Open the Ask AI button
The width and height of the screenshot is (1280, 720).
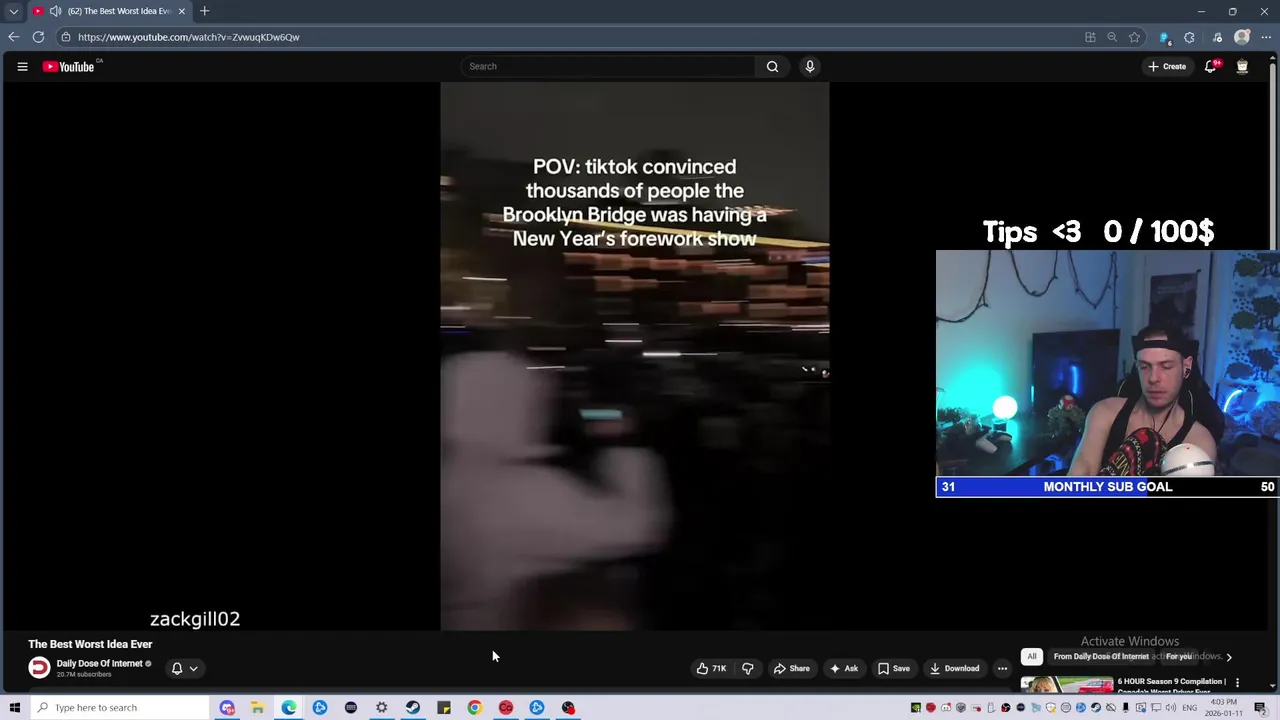tap(844, 668)
